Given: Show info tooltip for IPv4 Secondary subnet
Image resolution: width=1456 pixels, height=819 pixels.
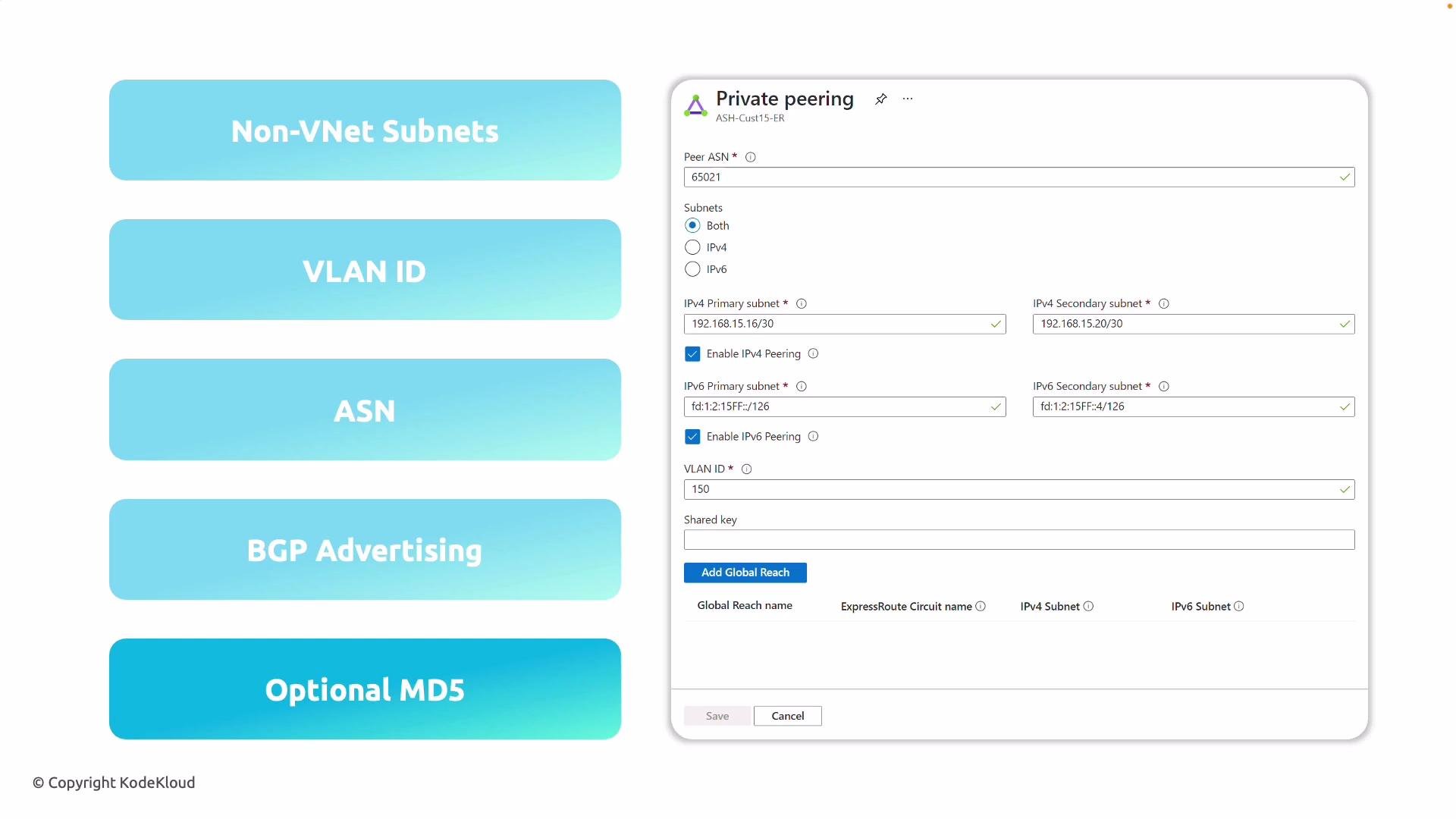Looking at the screenshot, I should [1164, 303].
